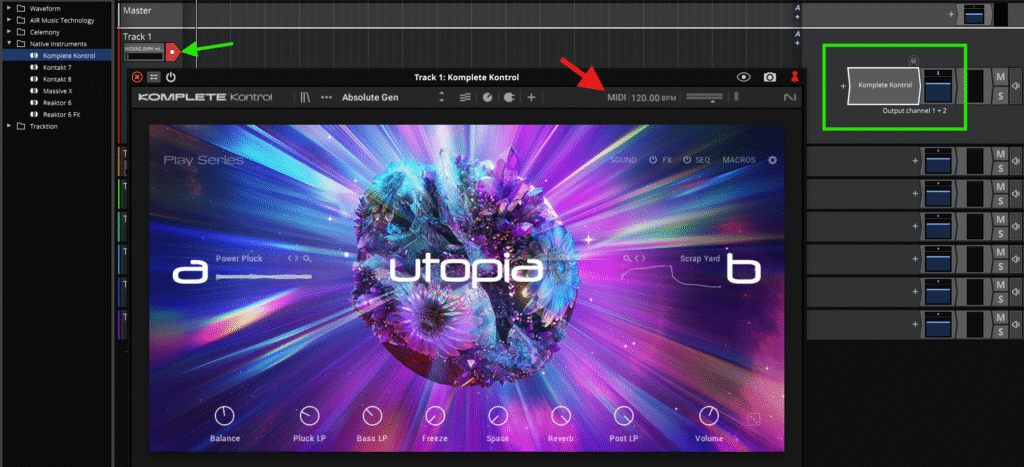Click the Absolute Gen preset name
This screenshot has height=467, width=1024.
coord(370,97)
